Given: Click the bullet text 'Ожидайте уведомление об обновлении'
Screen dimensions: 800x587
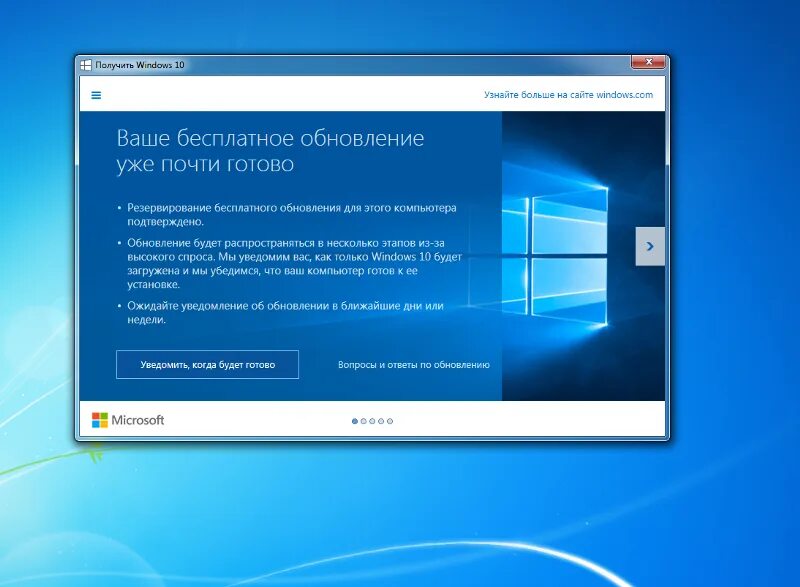Looking at the screenshot, I should click(286, 313).
